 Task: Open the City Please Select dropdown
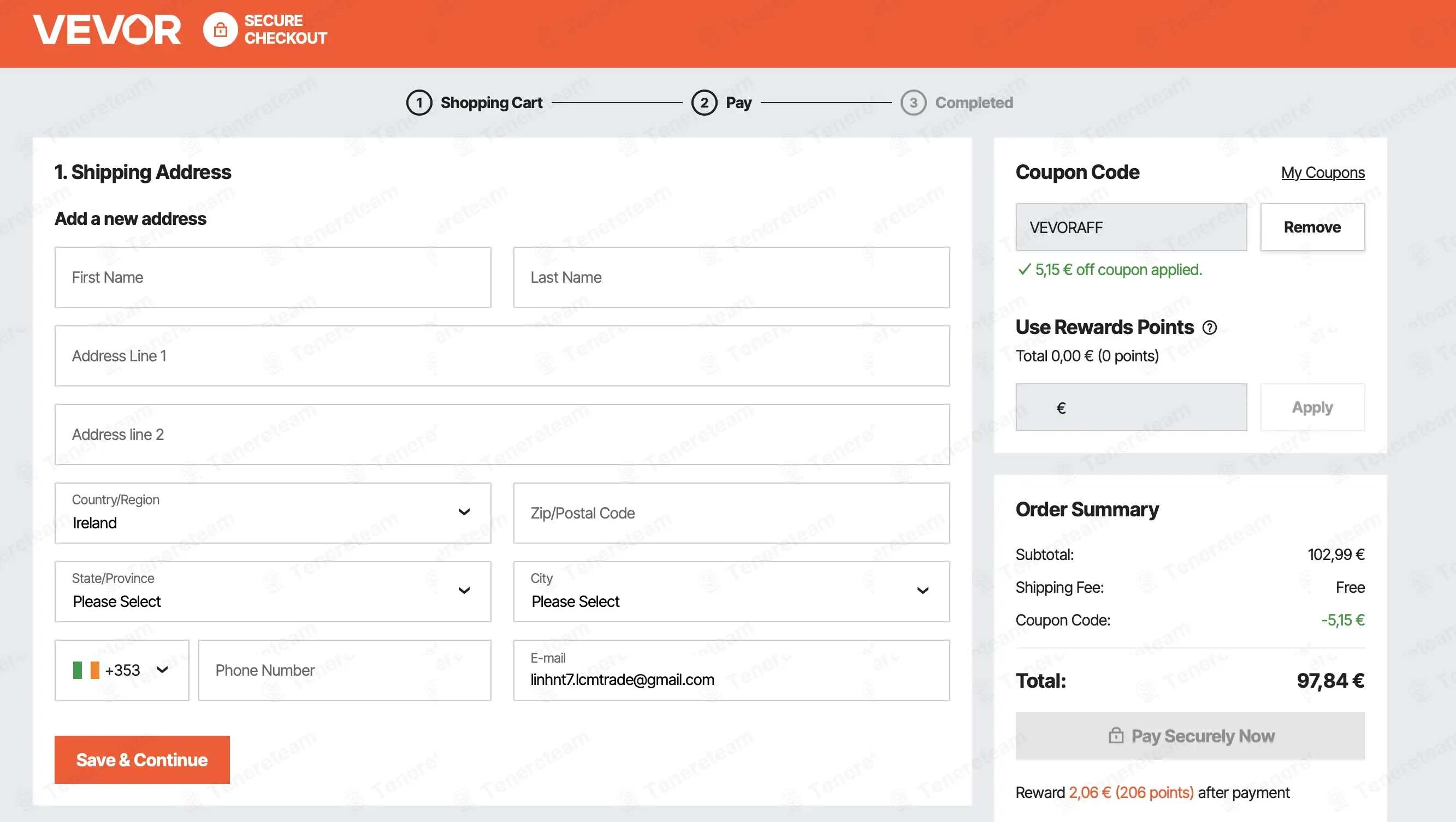click(731, 592)
